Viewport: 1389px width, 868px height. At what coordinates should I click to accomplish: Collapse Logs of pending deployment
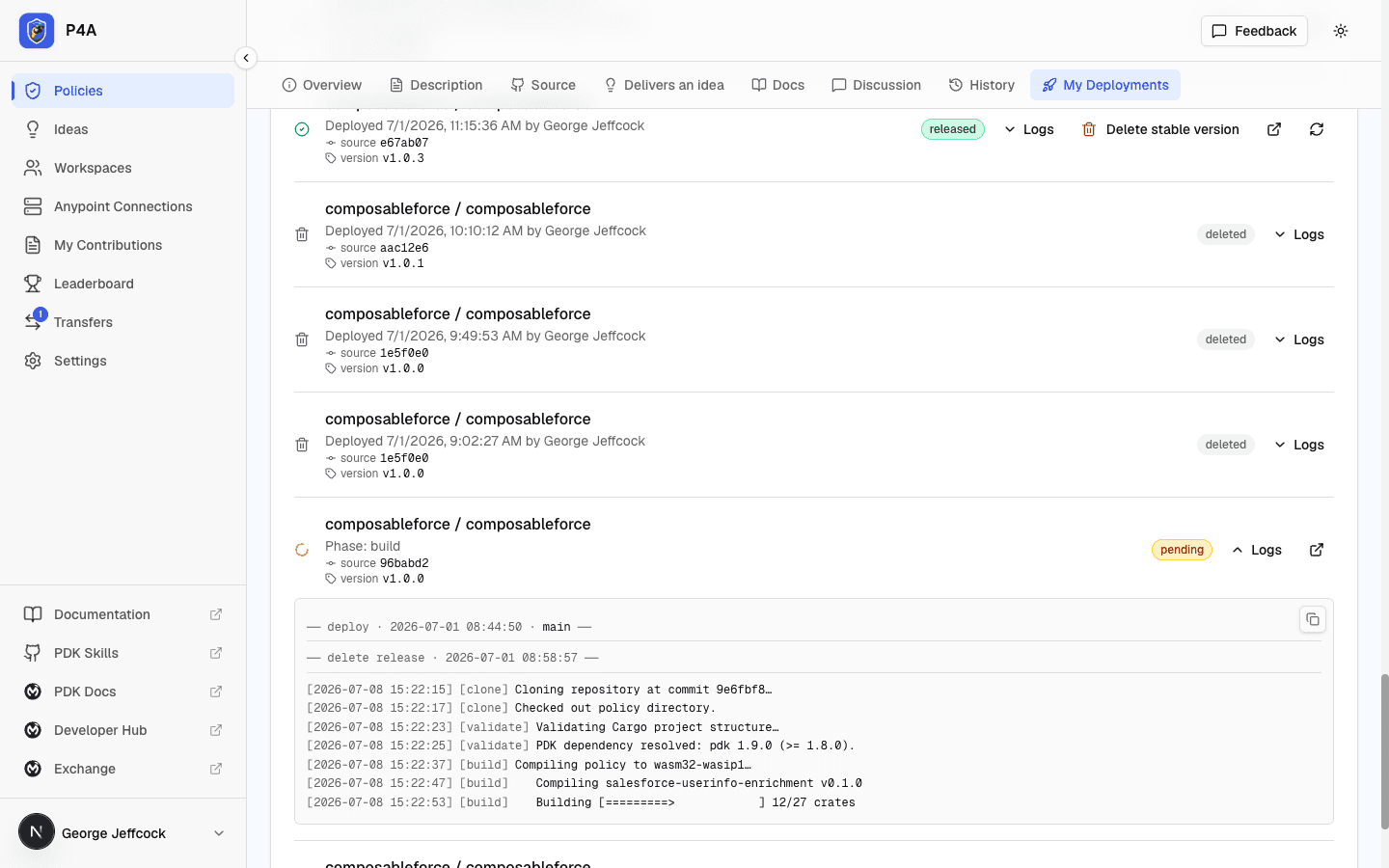(1257, 550)
